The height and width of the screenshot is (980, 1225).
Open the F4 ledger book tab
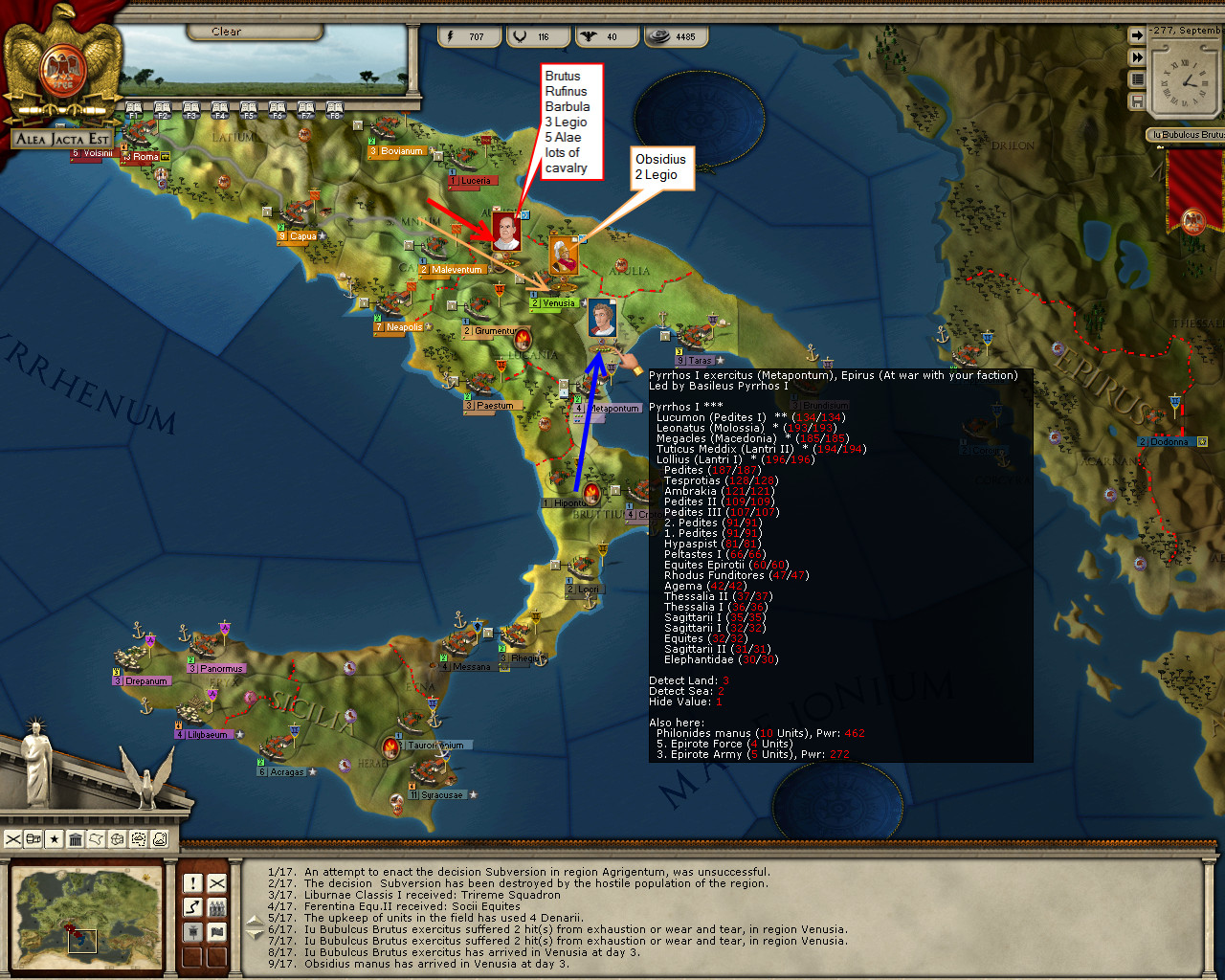pos(220,110)
